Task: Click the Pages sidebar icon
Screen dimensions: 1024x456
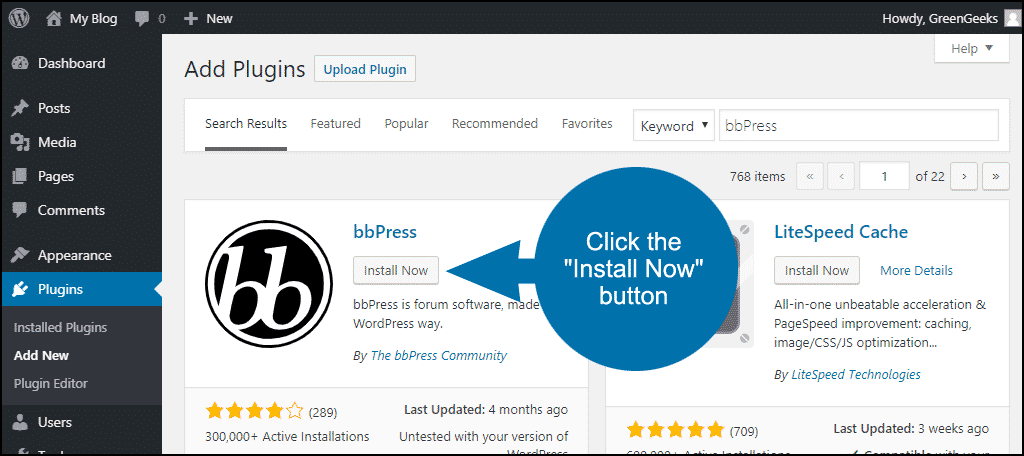Action: point(21,176)
